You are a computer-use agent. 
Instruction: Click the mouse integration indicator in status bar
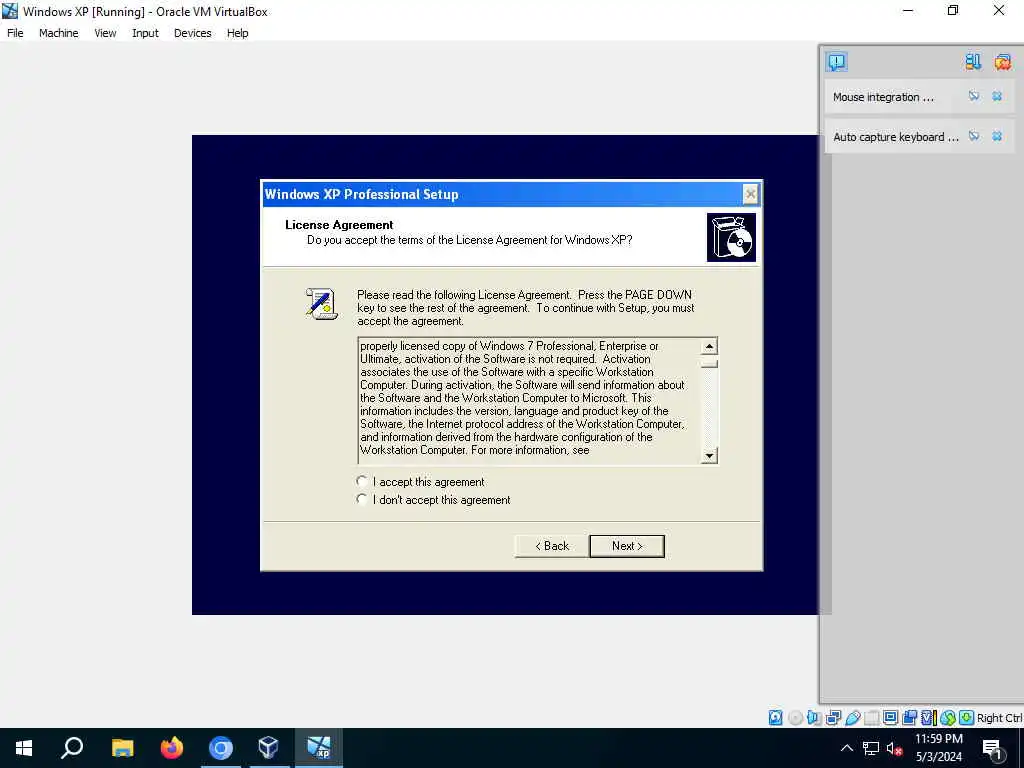(x=948, y=718)
